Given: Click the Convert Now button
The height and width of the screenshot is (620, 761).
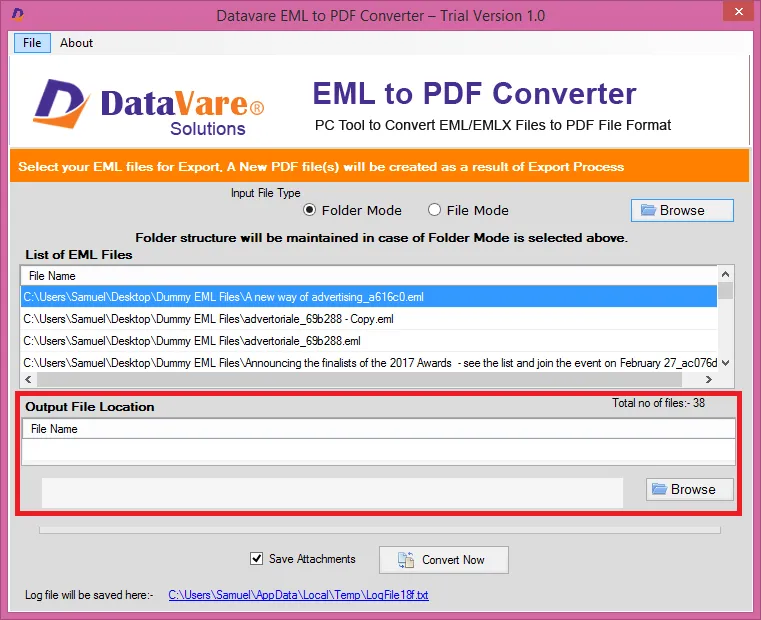Looking at the screenshot, I should click(x=444, y=560).
